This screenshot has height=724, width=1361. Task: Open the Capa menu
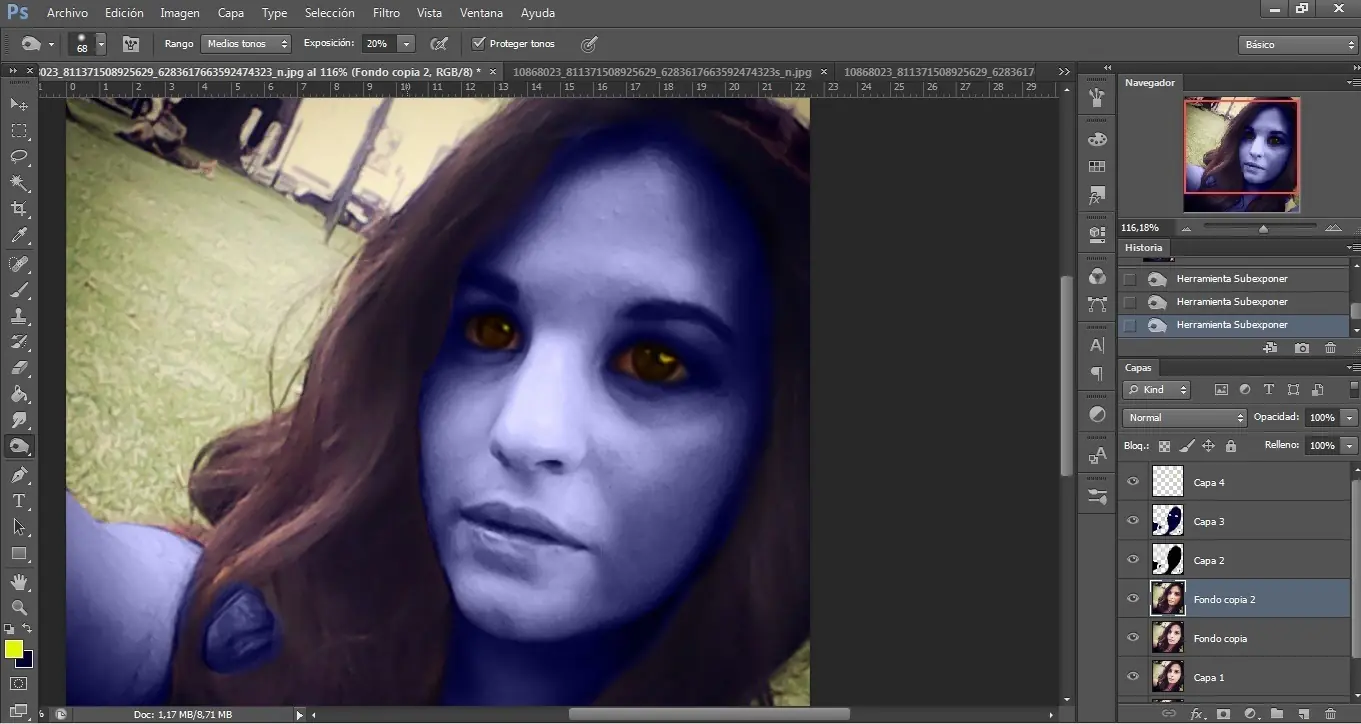[x=231, y=13]
